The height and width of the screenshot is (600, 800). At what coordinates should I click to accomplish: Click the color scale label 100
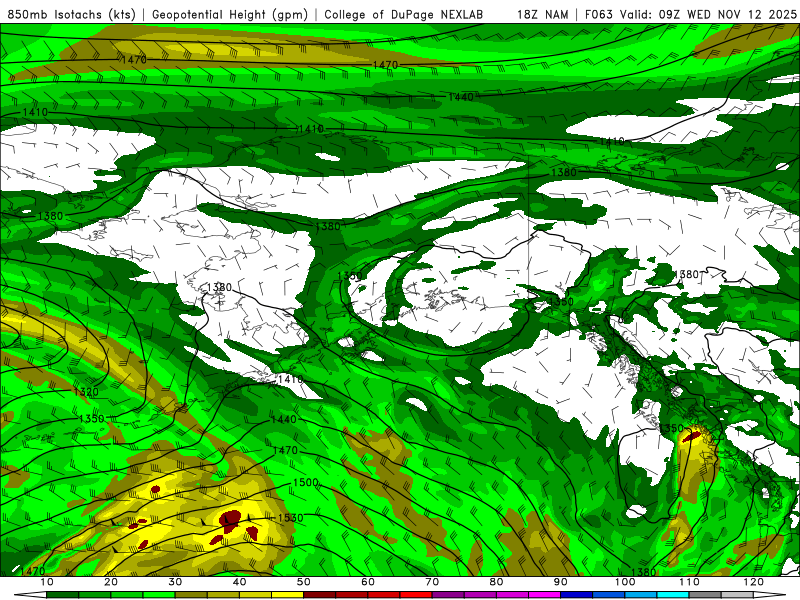[625, 582]
